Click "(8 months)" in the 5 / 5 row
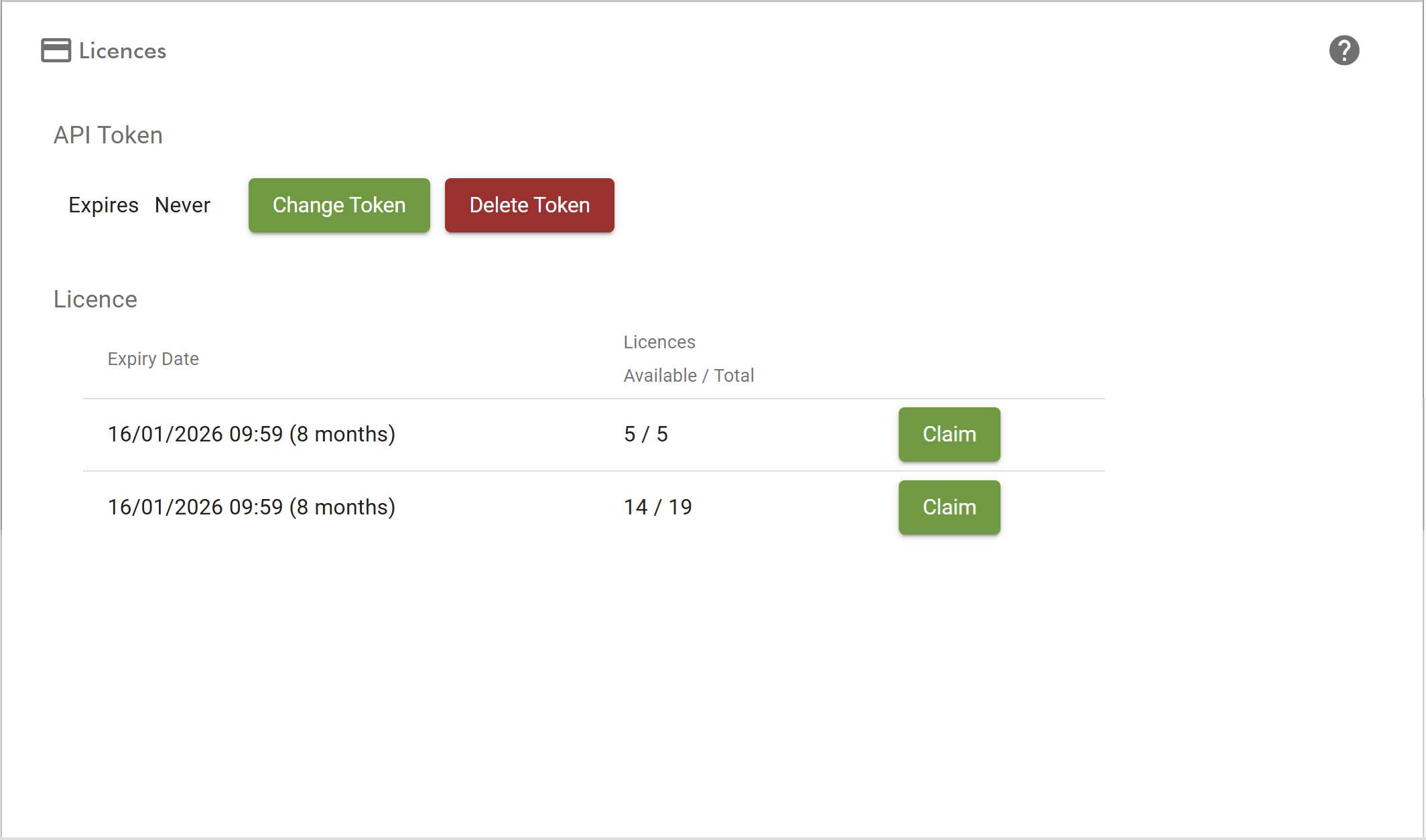 (342, 434)
